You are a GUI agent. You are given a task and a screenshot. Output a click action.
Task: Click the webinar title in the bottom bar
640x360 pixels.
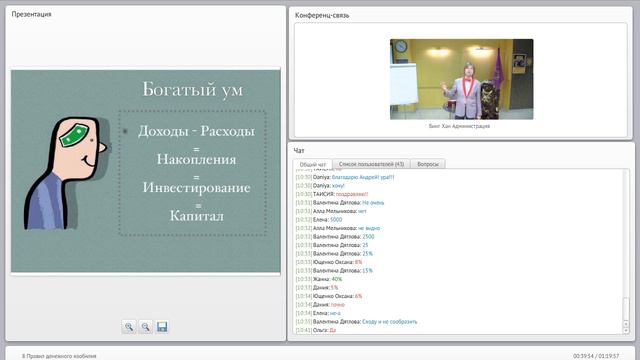(59, 356)
